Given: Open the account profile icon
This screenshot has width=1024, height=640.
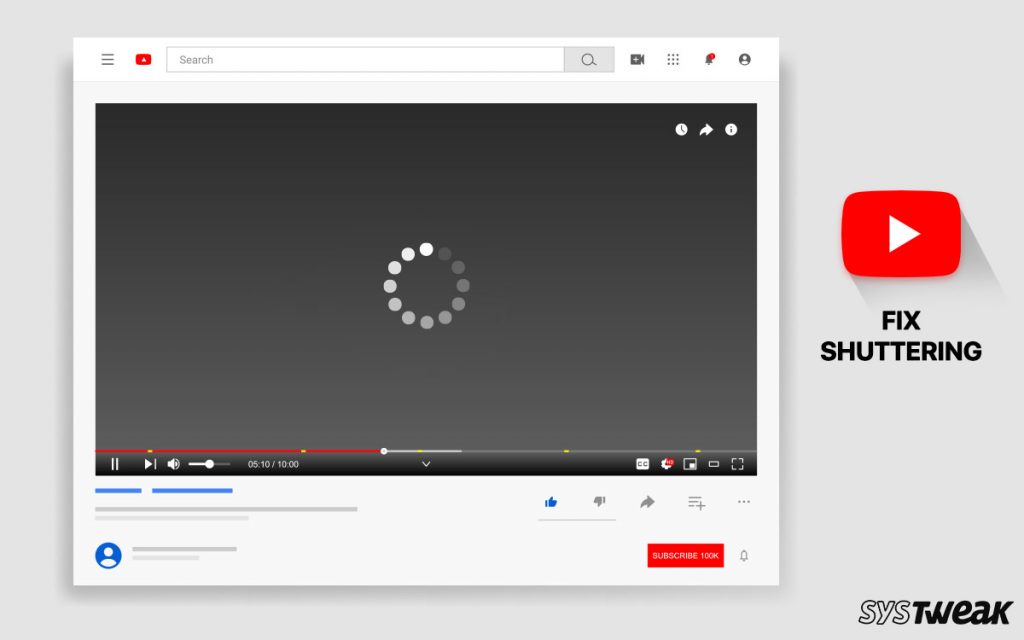Looking at the screenshot, I should (744, 59).
